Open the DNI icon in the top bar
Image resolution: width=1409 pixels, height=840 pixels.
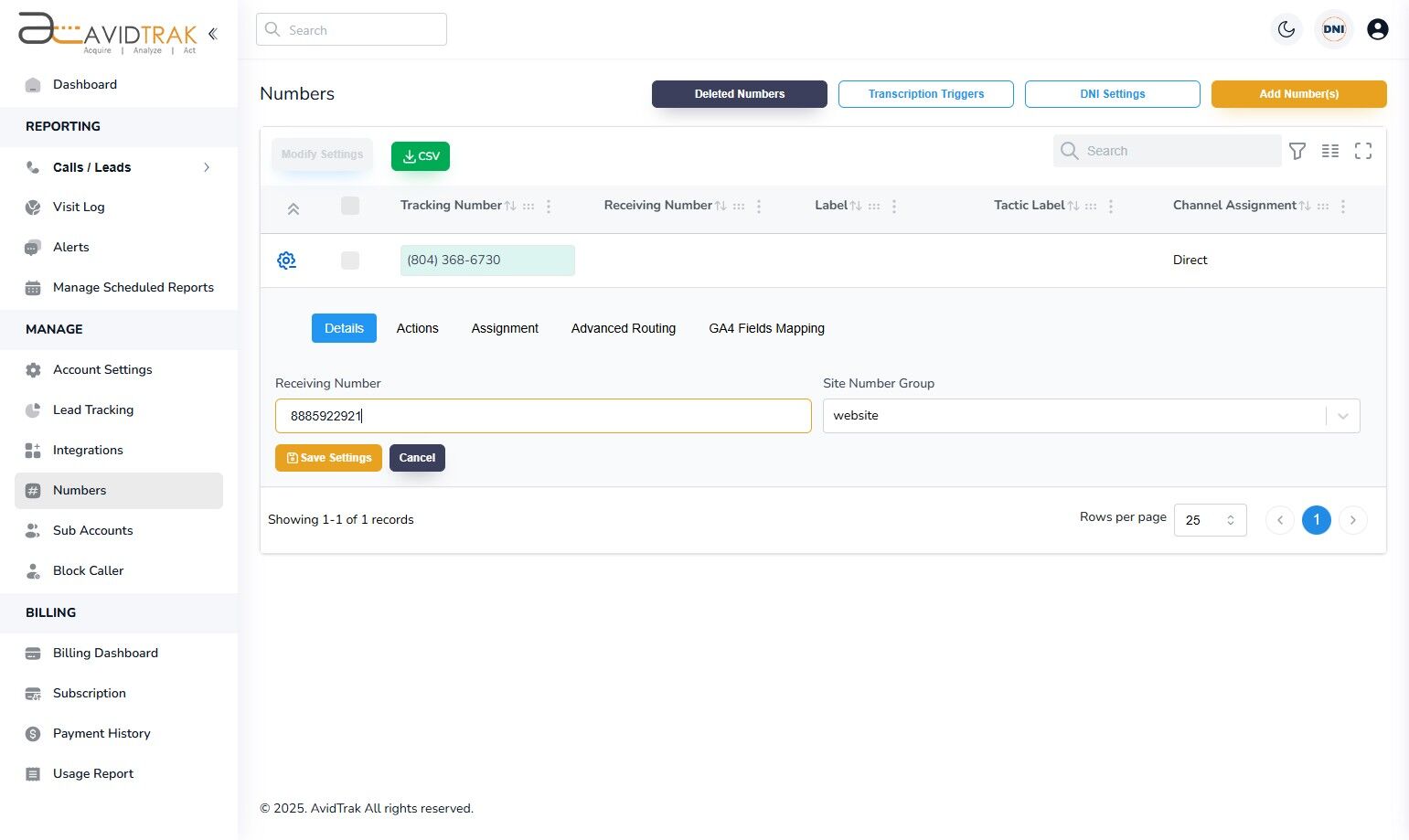point(1333,28)
